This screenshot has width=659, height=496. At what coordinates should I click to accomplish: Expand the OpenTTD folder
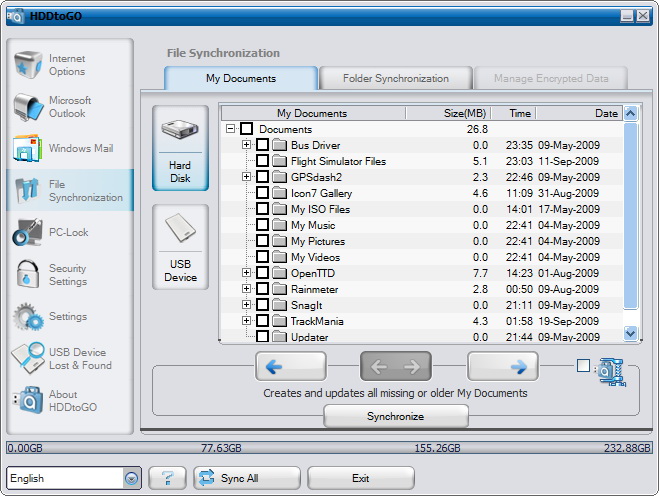[x=246, y=272]
